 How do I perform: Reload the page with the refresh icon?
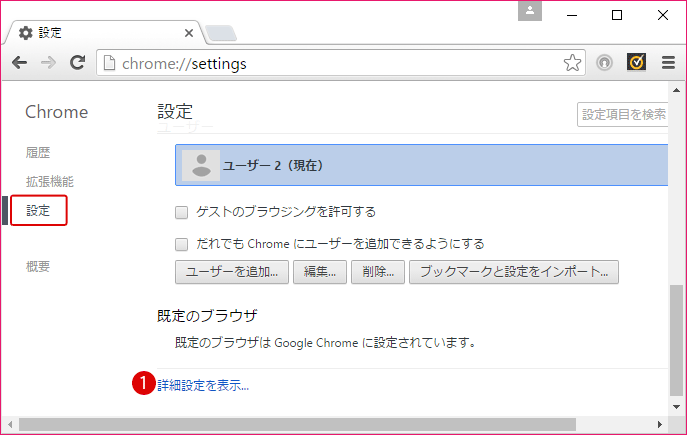[76, 63]
